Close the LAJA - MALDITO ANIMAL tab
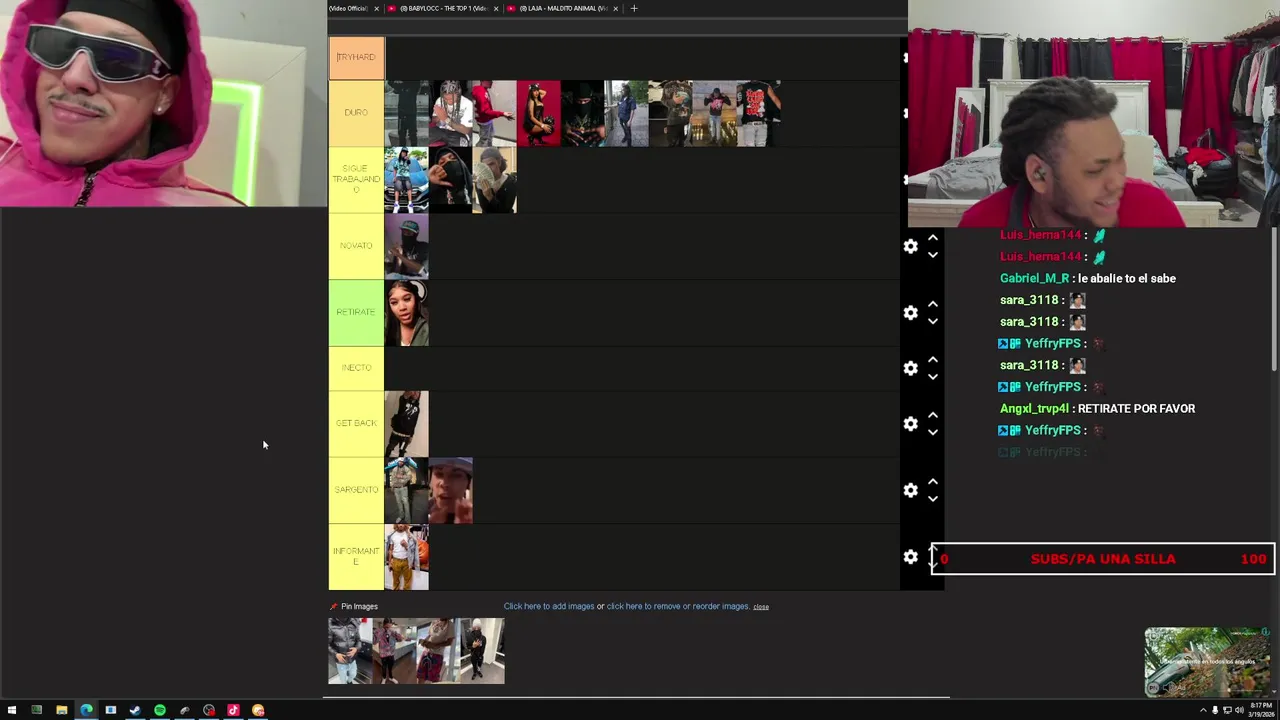The image size is (1280, 720). (x=615, y=8)
